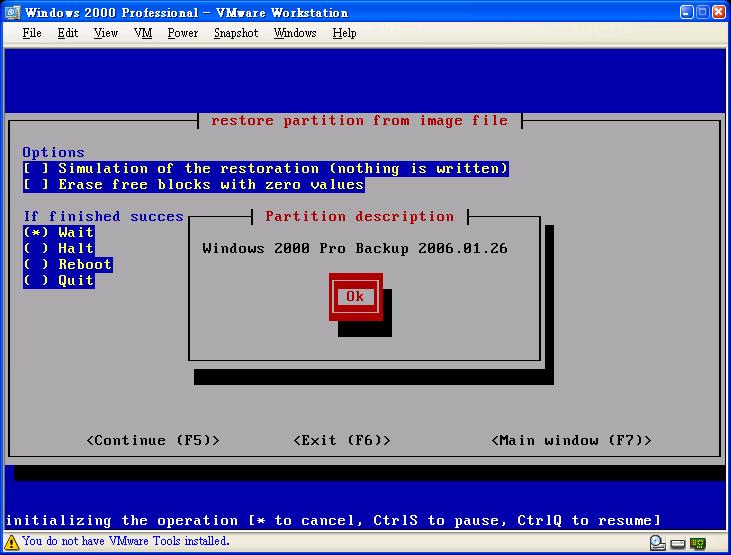
Task: Click the VMware Workstation title bar icon
Action: coord(12,12)
